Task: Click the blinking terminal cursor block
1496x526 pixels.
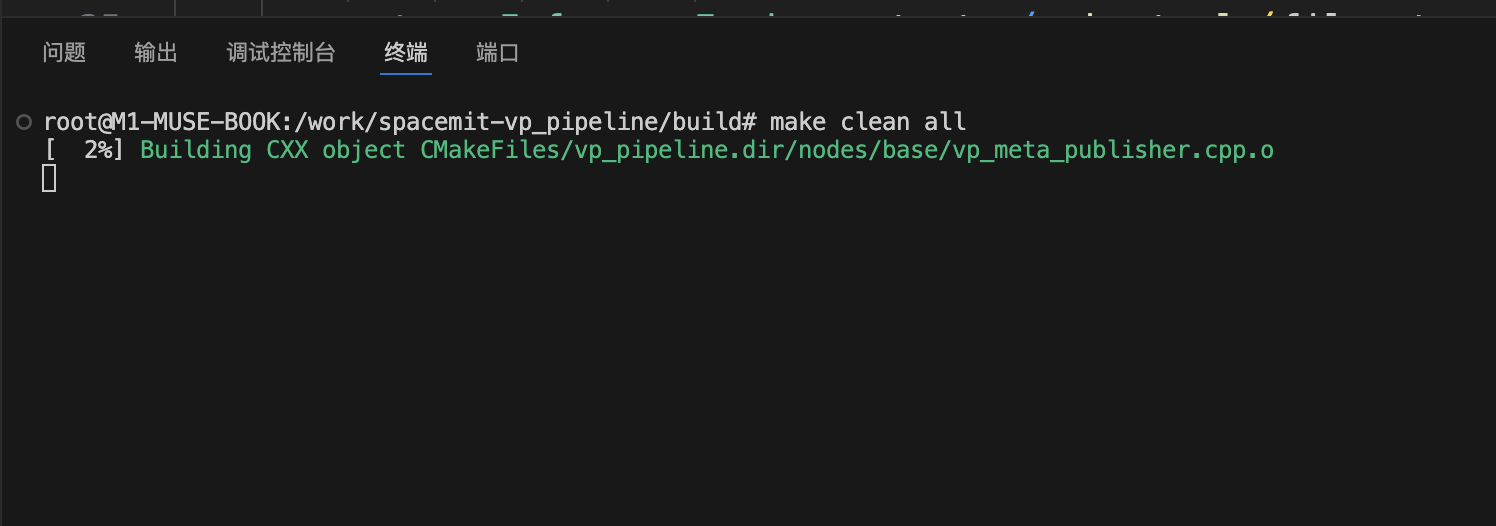Action: click(49, 179)
